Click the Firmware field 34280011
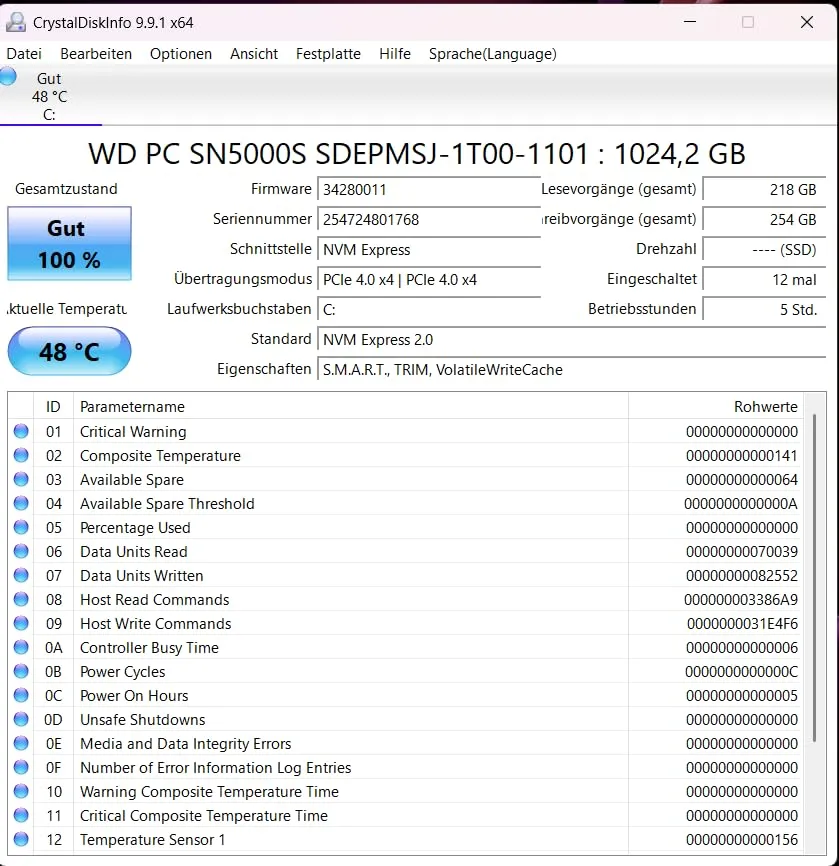 point(429,189)
